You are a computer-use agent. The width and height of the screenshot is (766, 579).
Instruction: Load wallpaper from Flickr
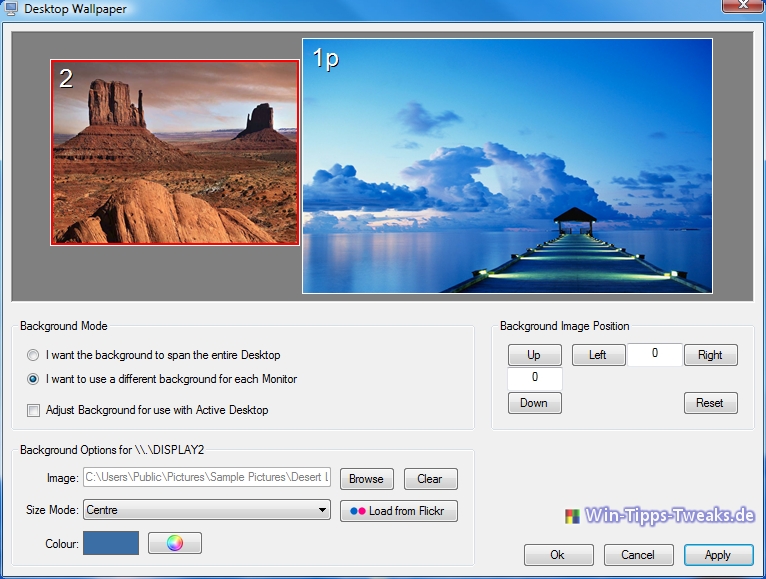(x=399, y=511)
